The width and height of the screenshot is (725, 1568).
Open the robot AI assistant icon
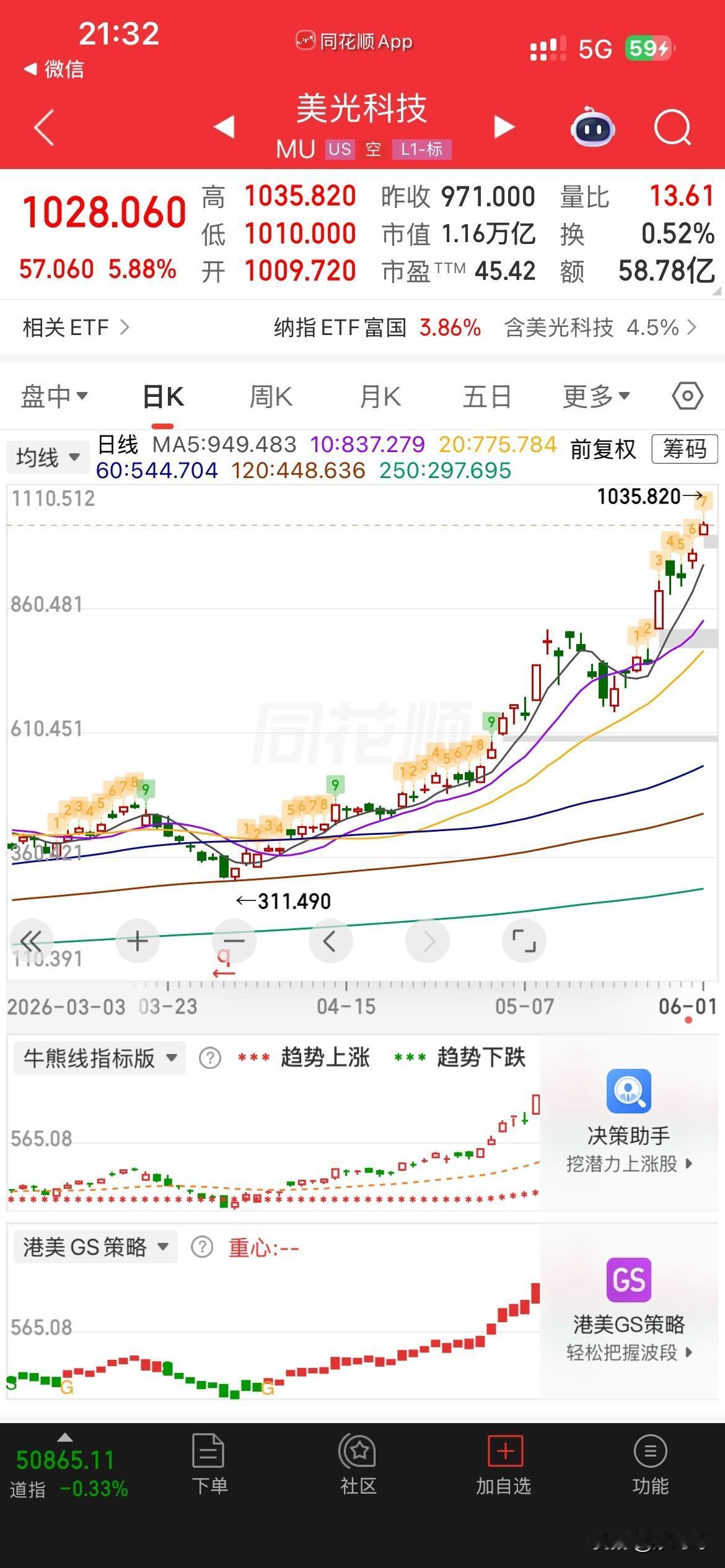click(x=592, y=127)
